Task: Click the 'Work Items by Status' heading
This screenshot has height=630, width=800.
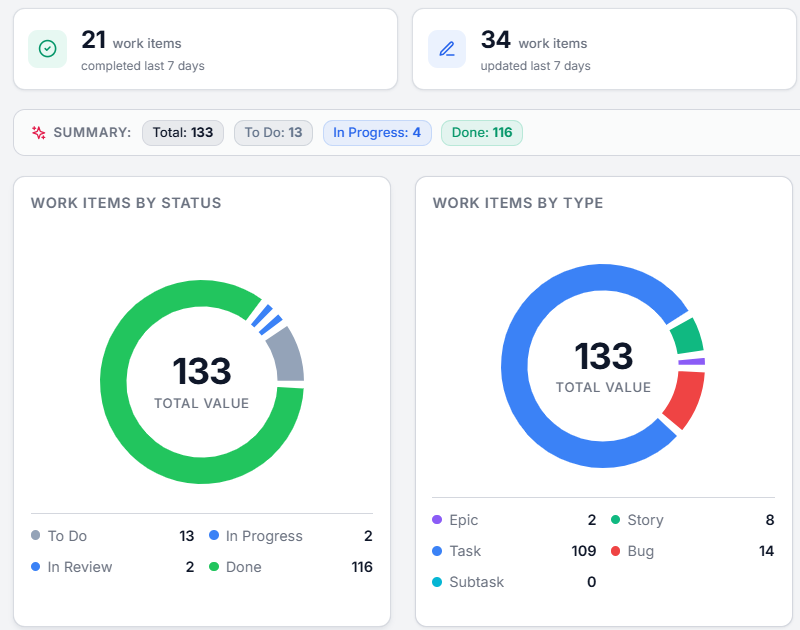Action: click(126, 203)
